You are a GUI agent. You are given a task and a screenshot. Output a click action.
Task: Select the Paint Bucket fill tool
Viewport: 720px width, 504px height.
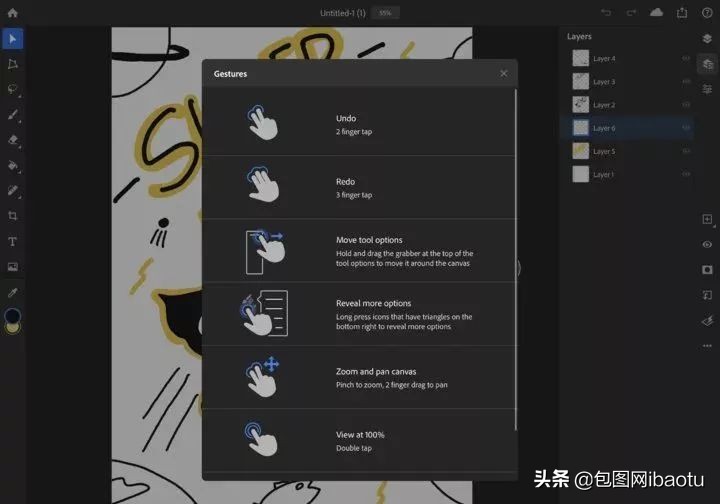[x=12, y=165]
